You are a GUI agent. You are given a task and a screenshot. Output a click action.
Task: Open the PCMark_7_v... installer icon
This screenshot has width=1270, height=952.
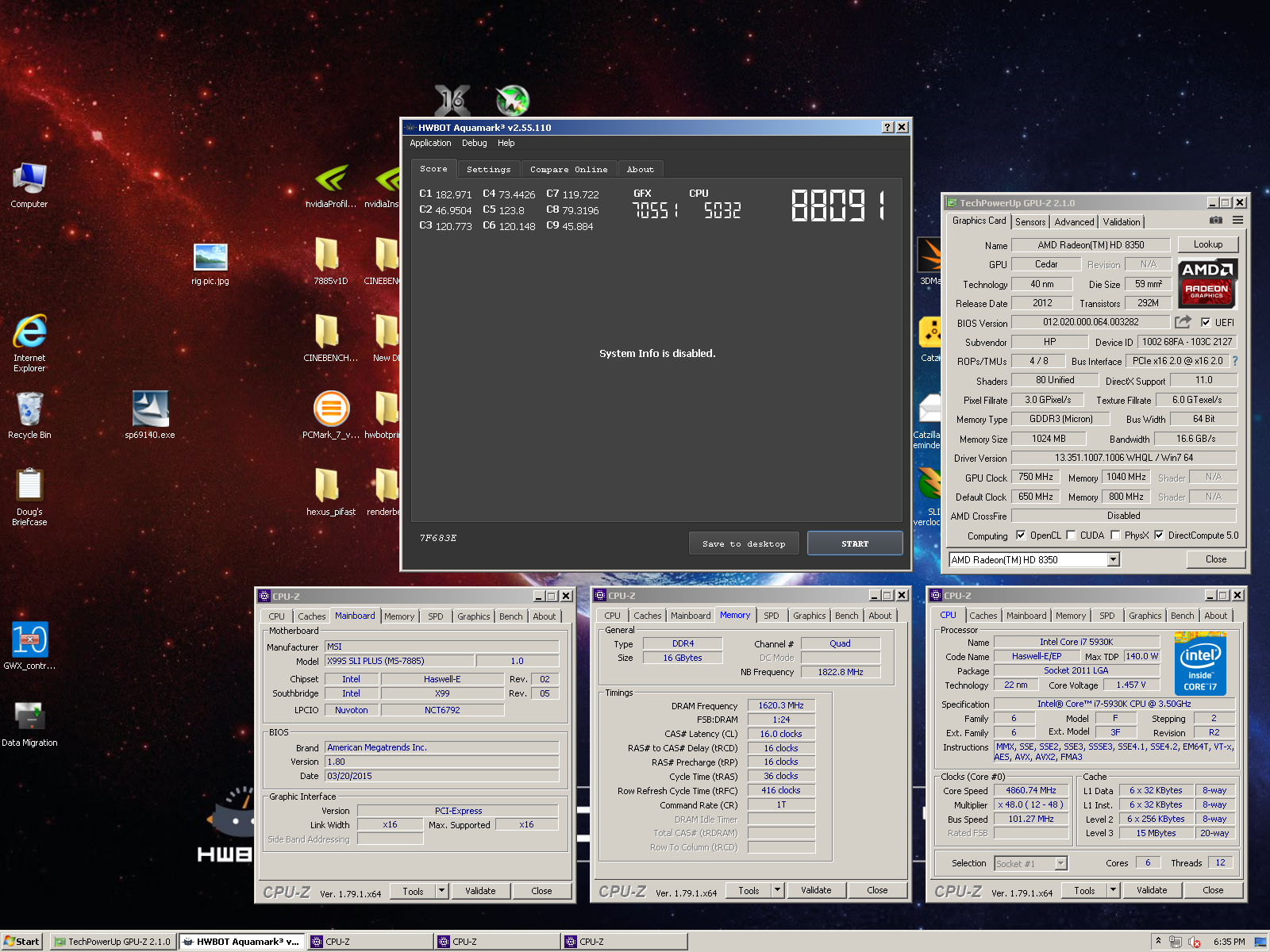click(x=331, y=409)
